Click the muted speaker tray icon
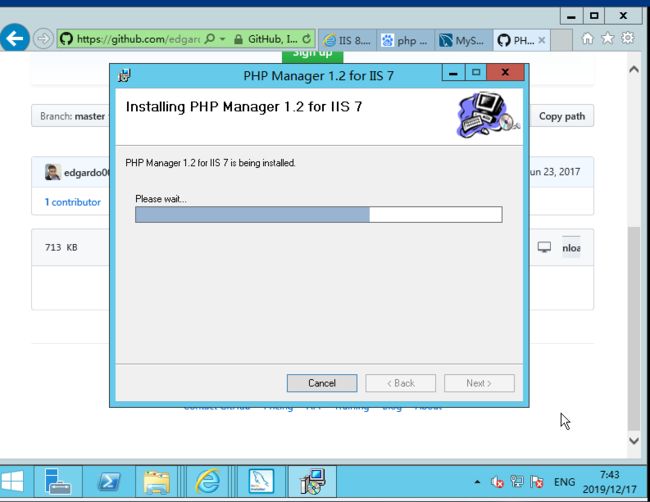Viewport: 650px width, 502px height. pos(497,482)
